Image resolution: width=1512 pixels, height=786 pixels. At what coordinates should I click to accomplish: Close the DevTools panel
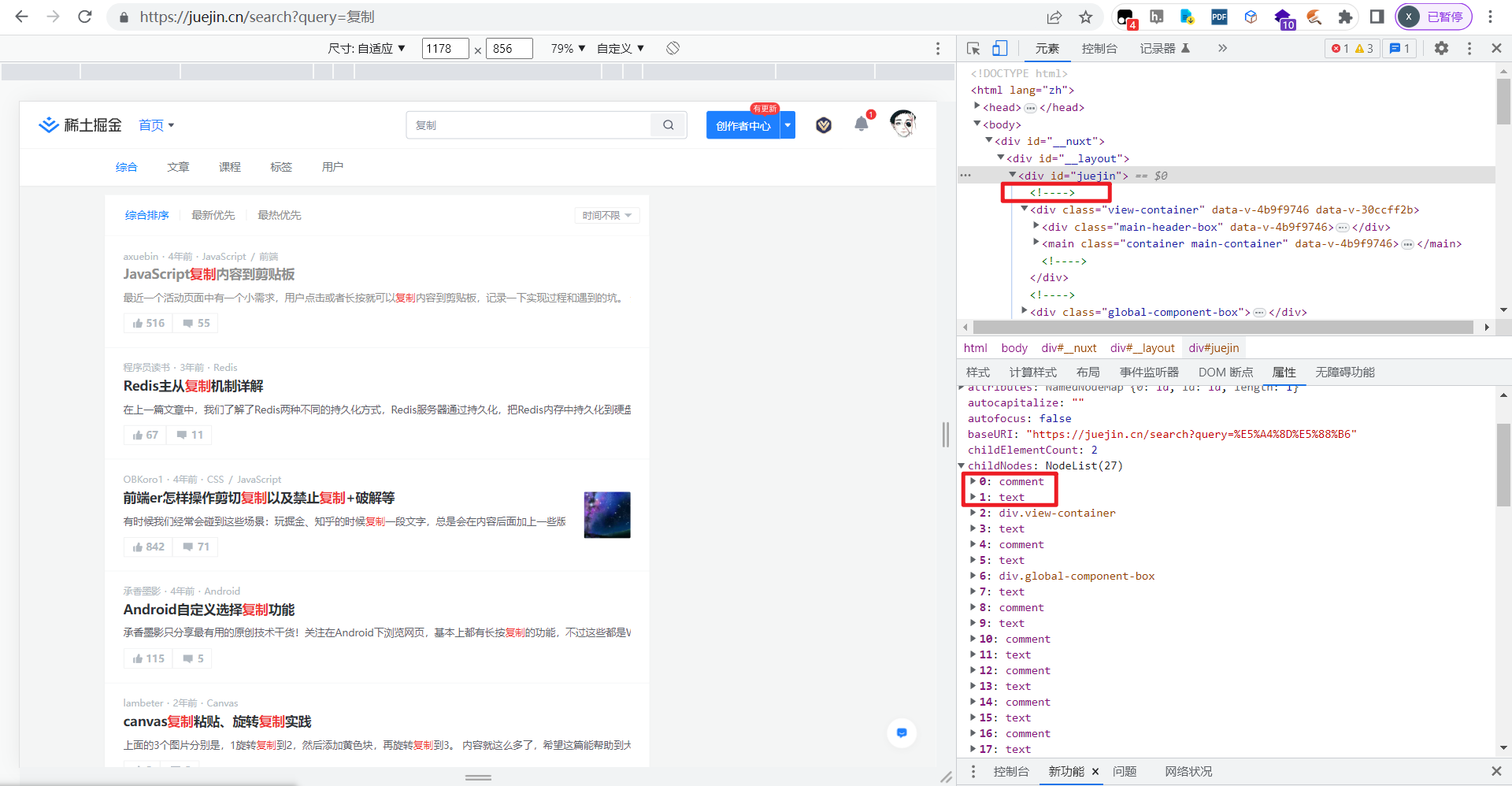click(x=1496, y=48)
